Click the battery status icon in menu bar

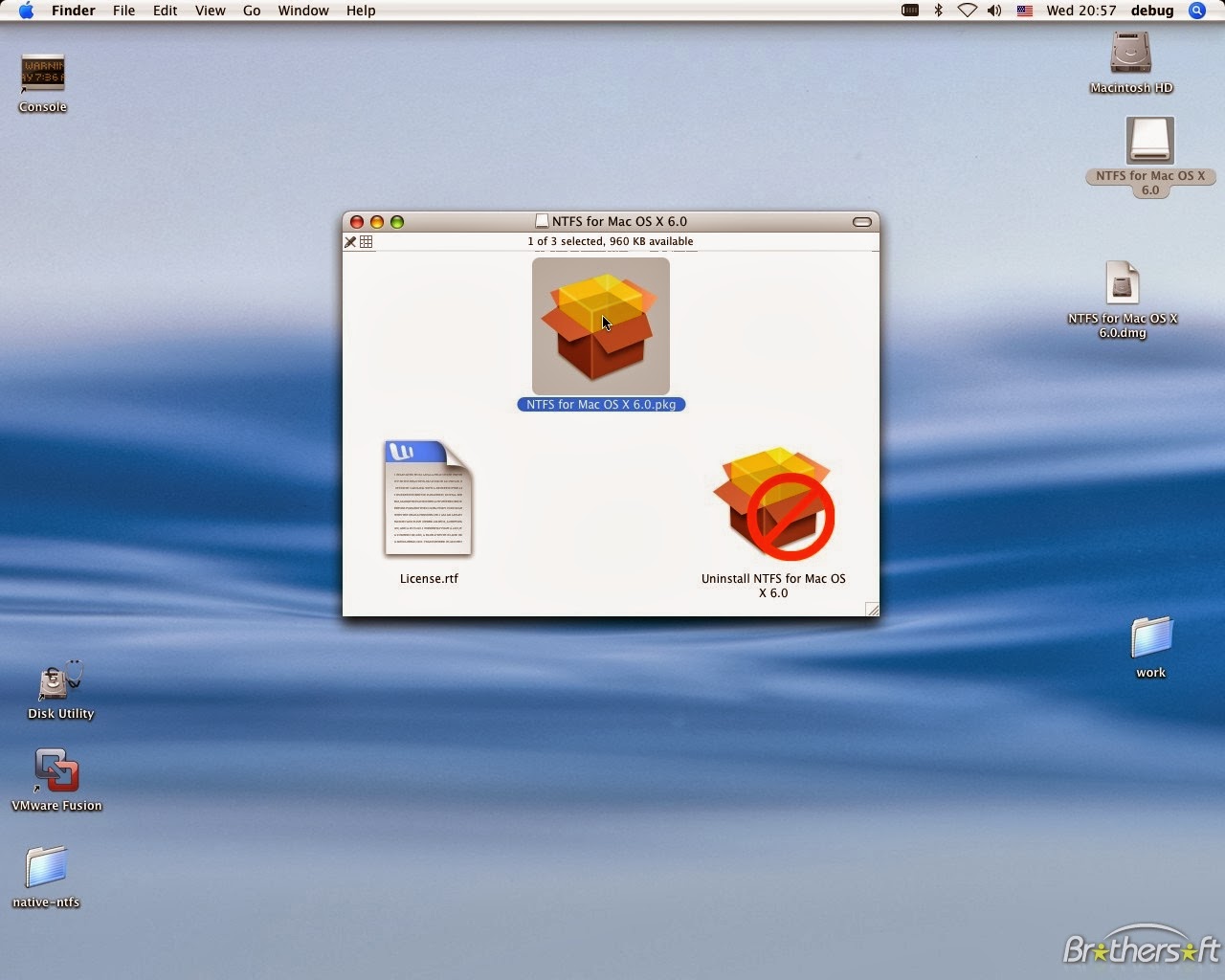coord(910,11)
